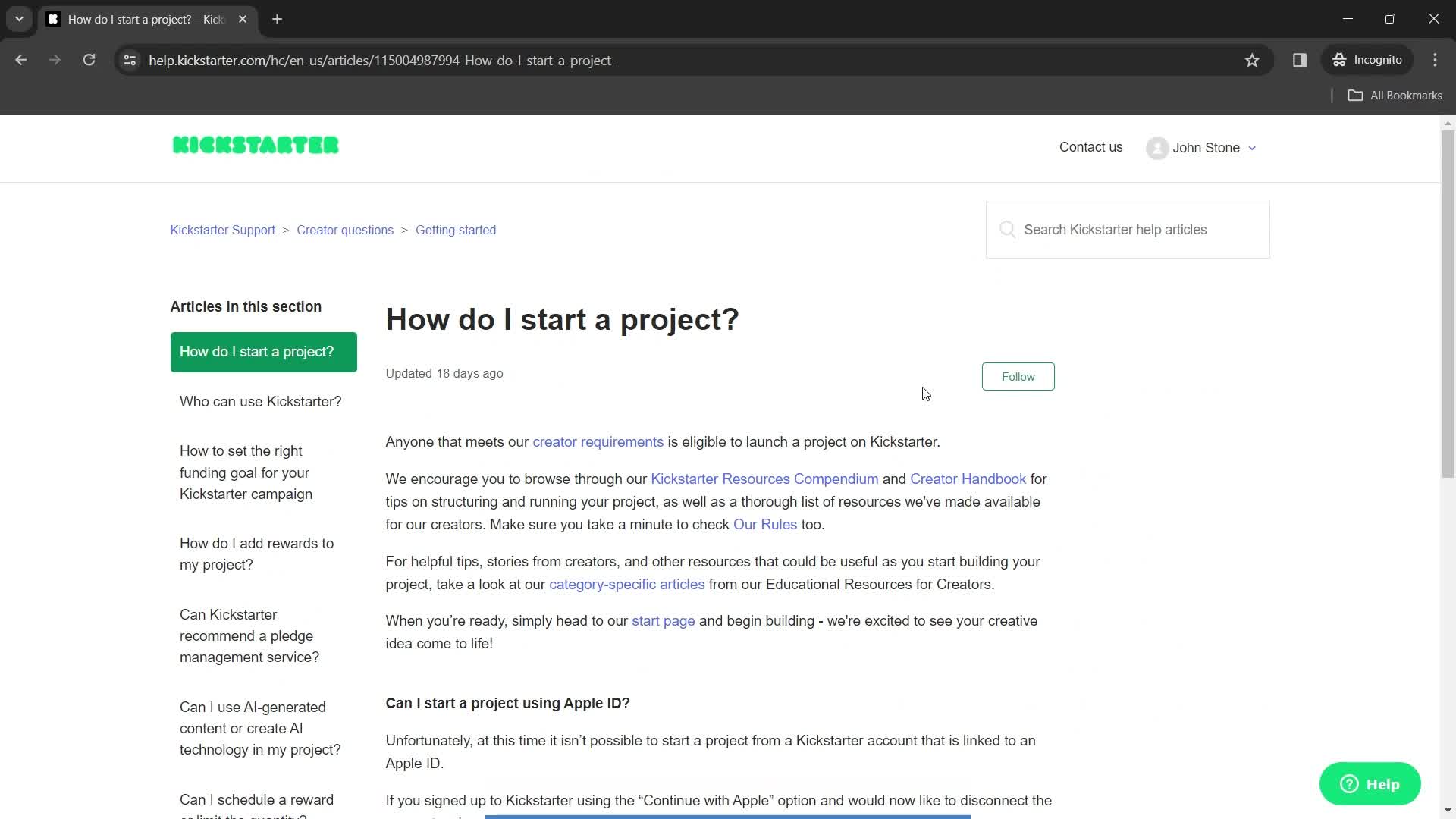1456x819 pixels.
Task: Click the page vertical scrollbar
Action: coord(1448,303)
